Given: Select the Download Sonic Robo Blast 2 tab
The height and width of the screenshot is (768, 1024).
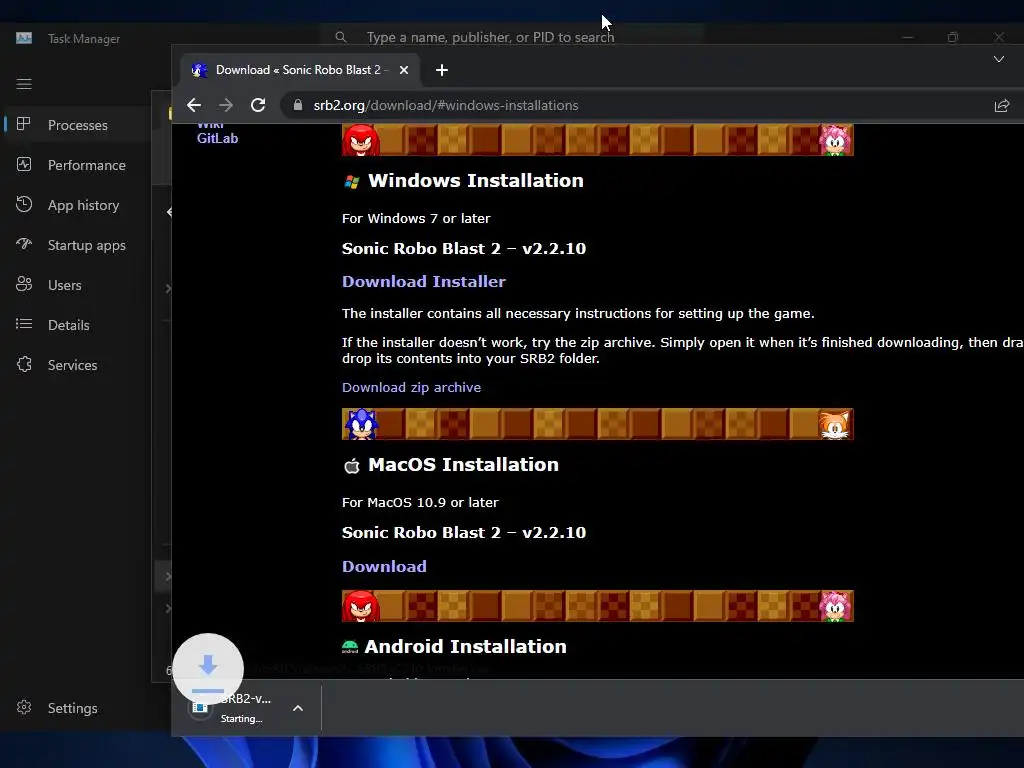Looking at the screenshot, I should [302, 70].
